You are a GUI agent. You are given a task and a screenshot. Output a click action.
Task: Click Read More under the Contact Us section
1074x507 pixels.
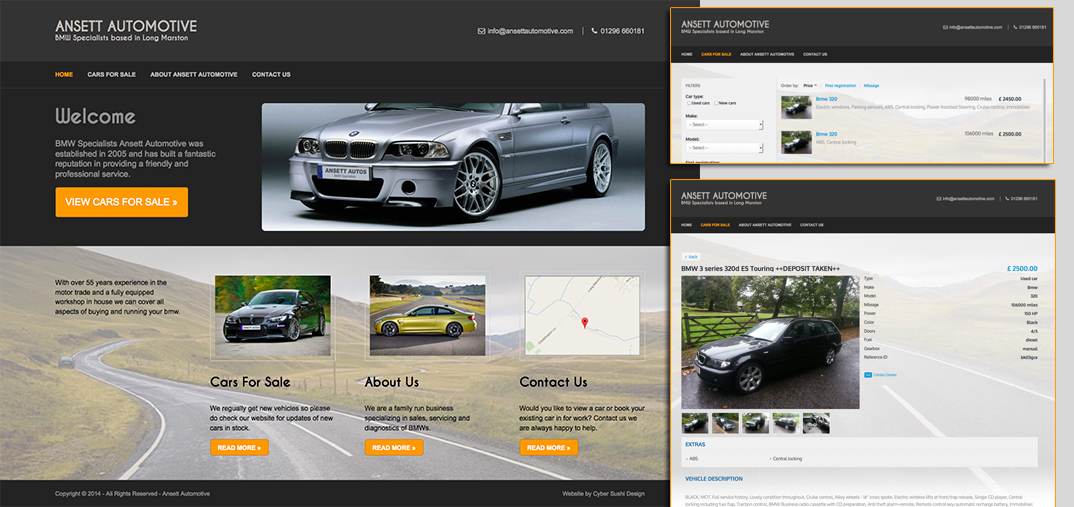point(549,448)
